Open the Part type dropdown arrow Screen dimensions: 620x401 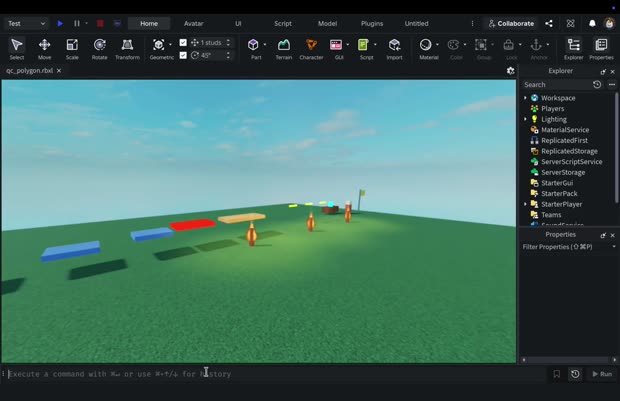click(x=265, y=45)
